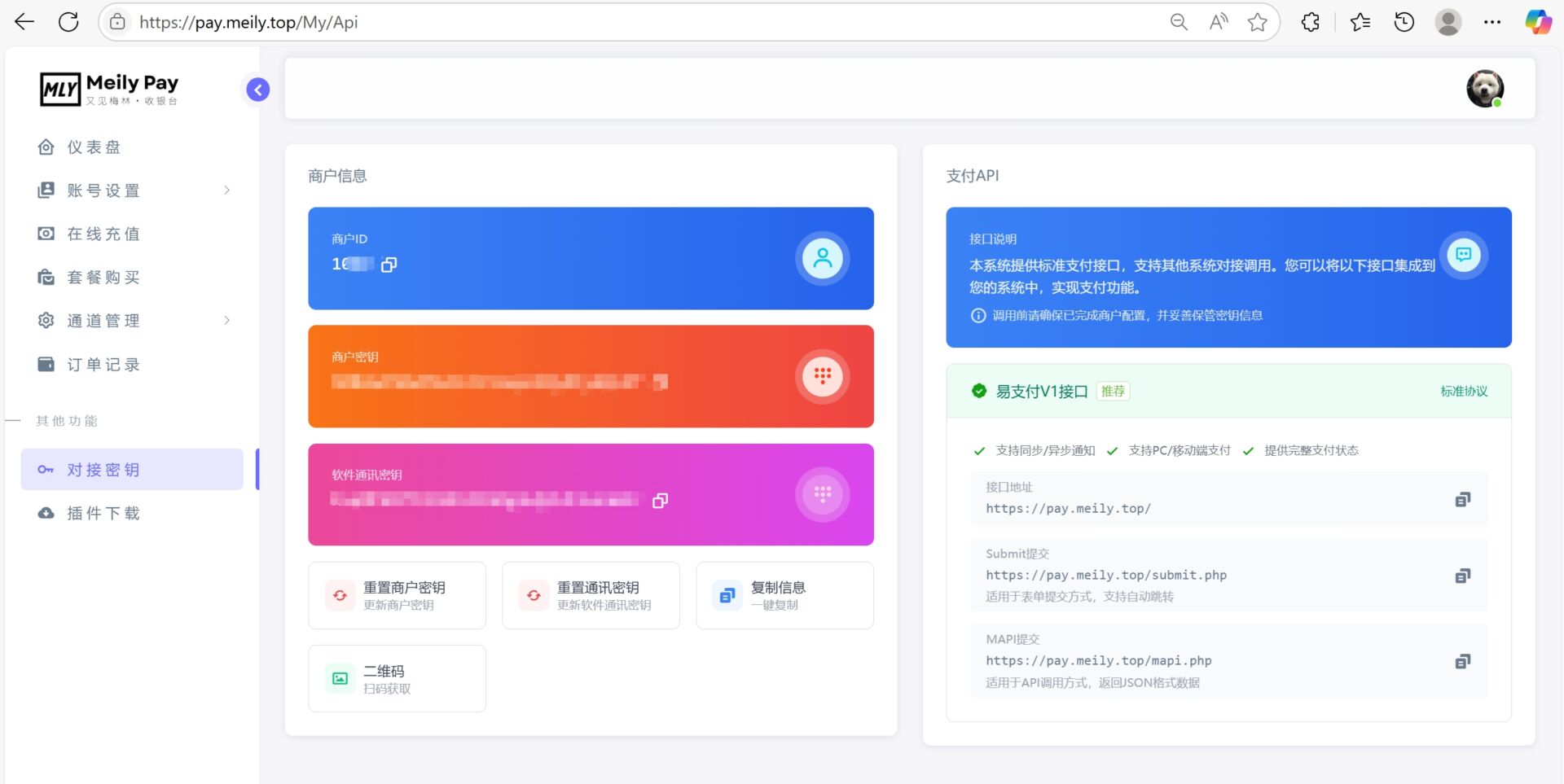This screenshot has width=1564, height=784.
Task: Click the keypad icon on merchant key card
Action: 822,376
